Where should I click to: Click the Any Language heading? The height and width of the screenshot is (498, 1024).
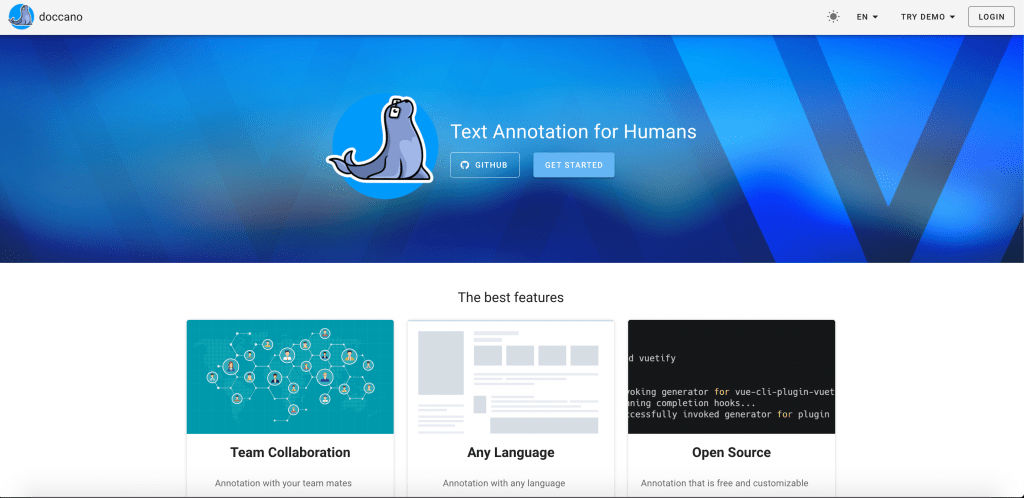click(511, 452)
